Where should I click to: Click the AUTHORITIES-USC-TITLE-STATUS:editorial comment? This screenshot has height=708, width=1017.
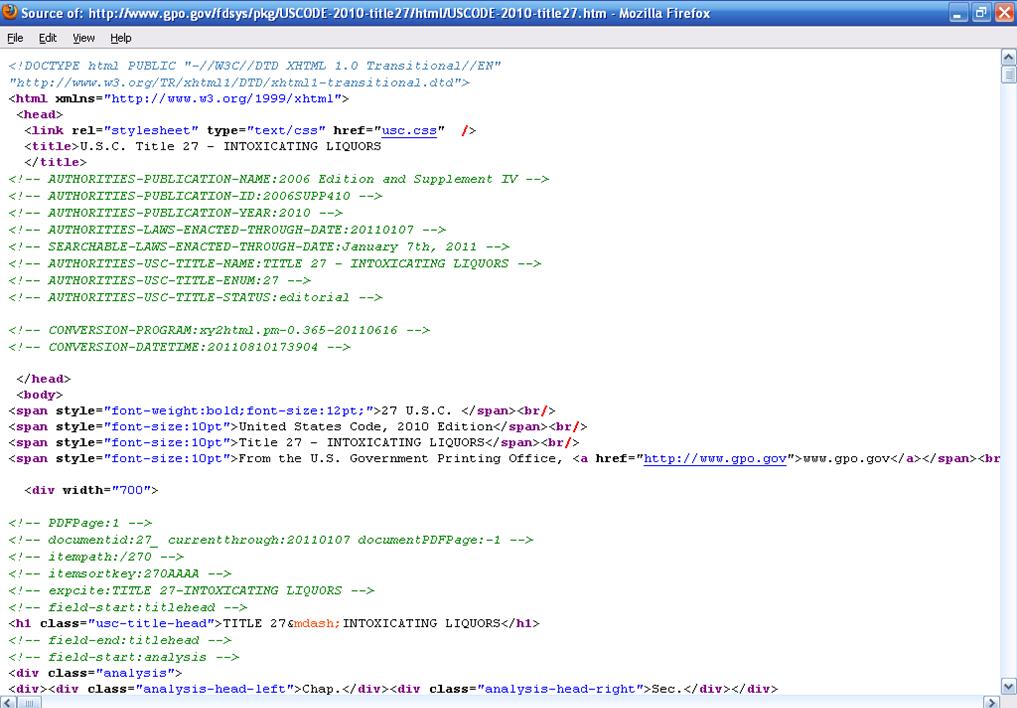click(x=195, y=297)
